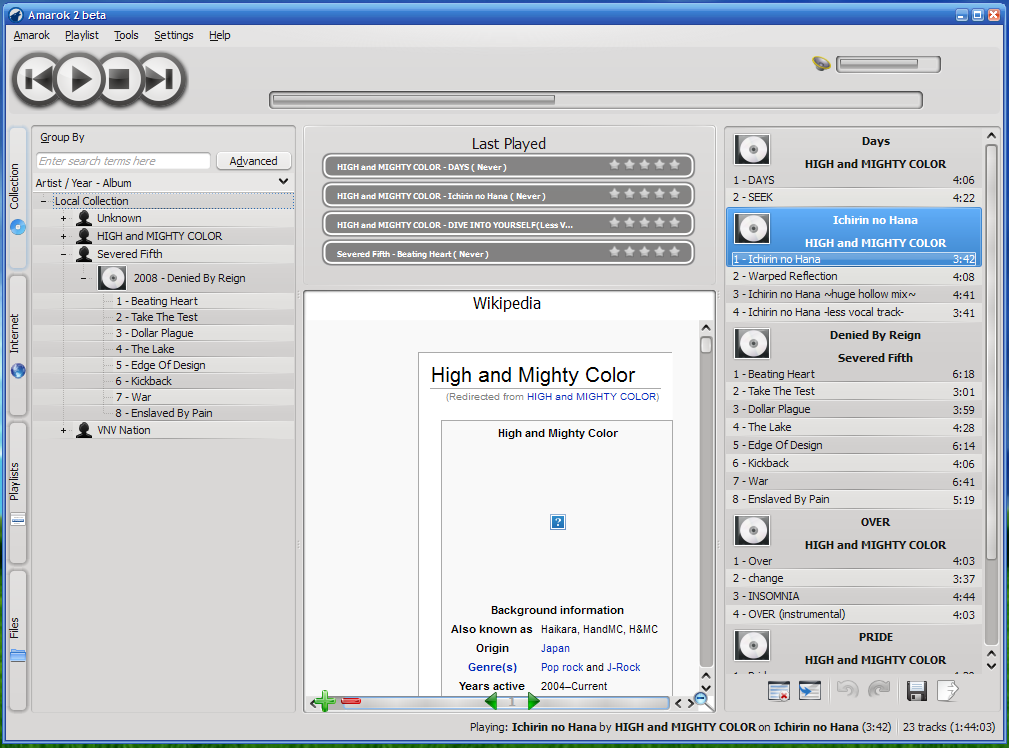
Task: Open the Help menu
Action: (219, 35)
